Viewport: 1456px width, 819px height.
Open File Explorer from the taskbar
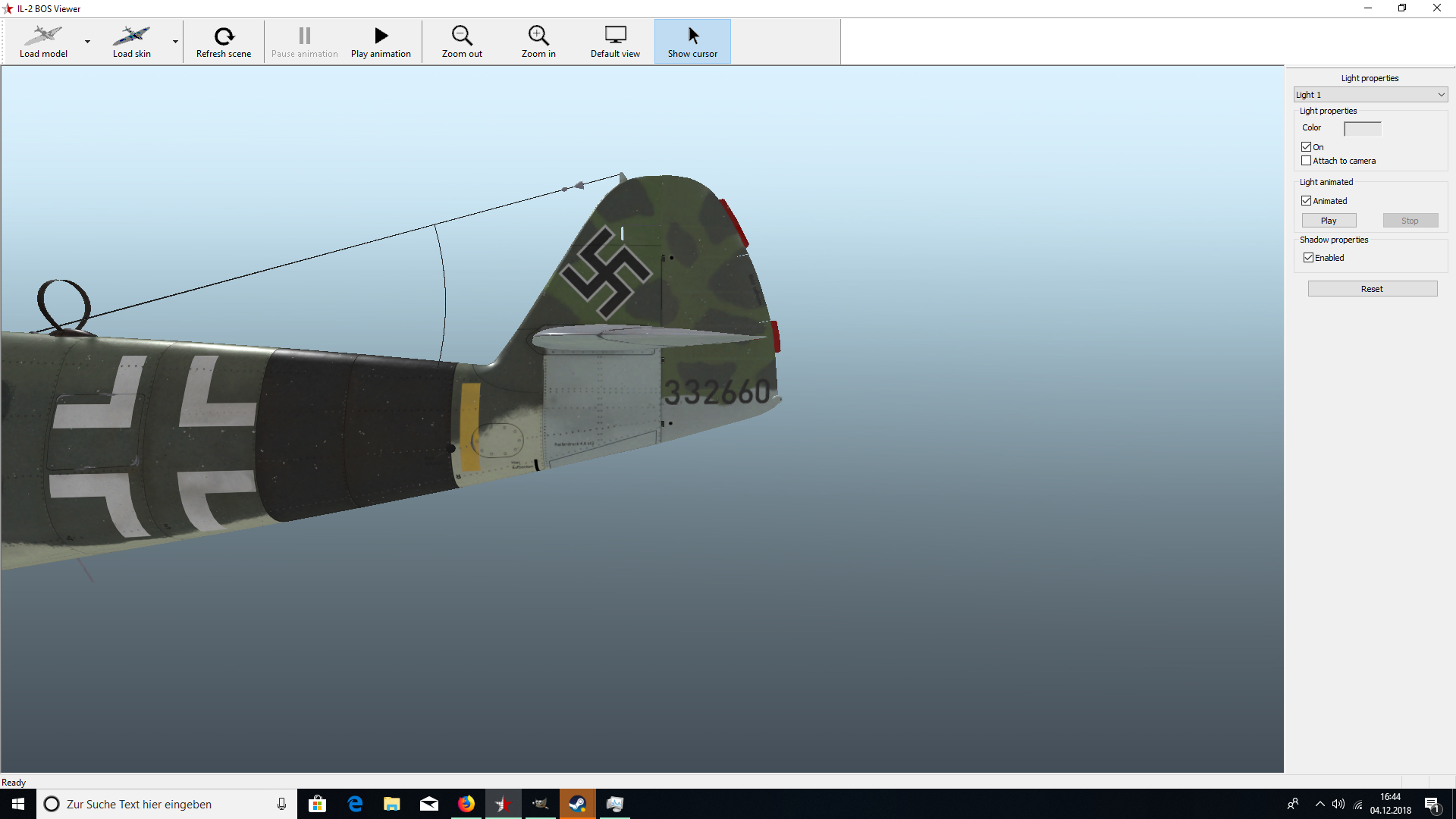coord(391,804)
